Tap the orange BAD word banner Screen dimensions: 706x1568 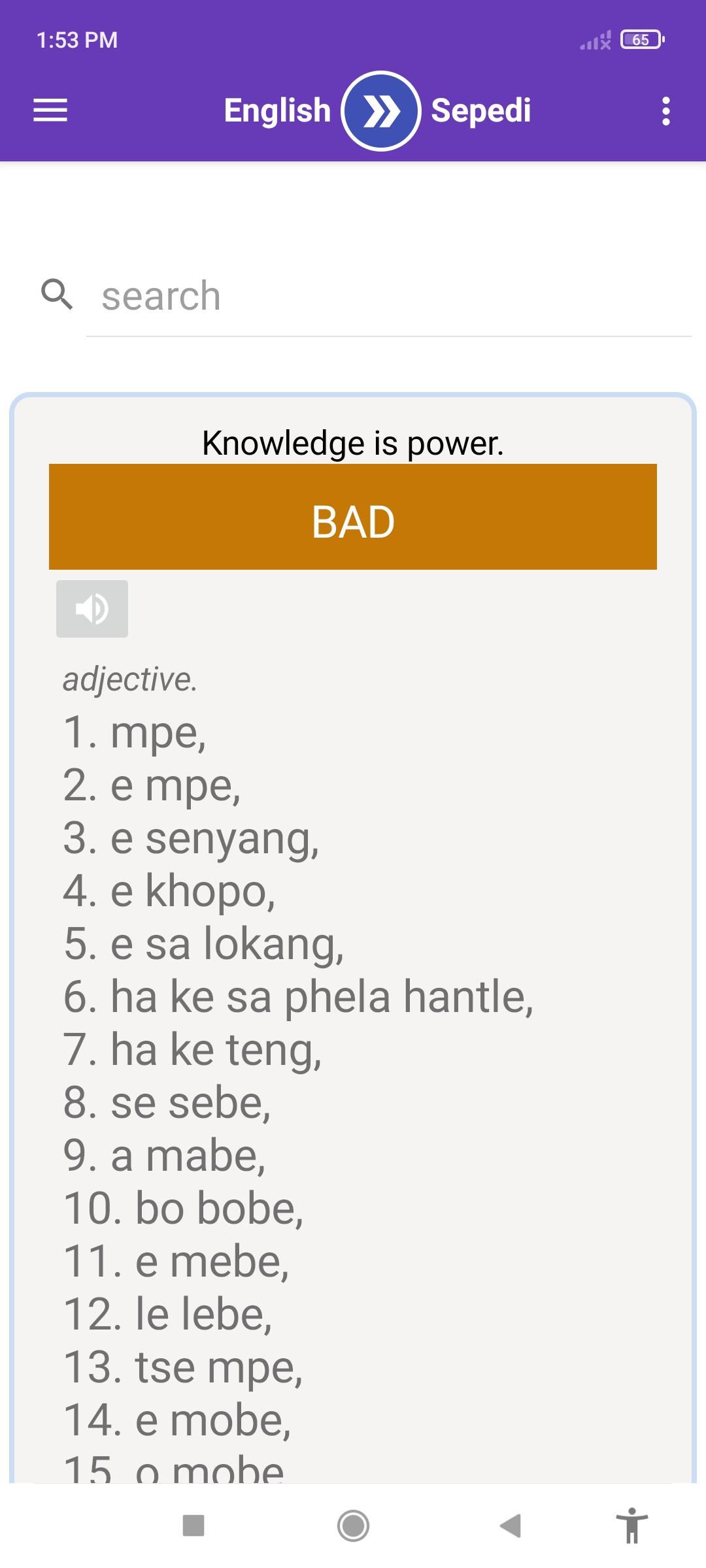(353, 519)
